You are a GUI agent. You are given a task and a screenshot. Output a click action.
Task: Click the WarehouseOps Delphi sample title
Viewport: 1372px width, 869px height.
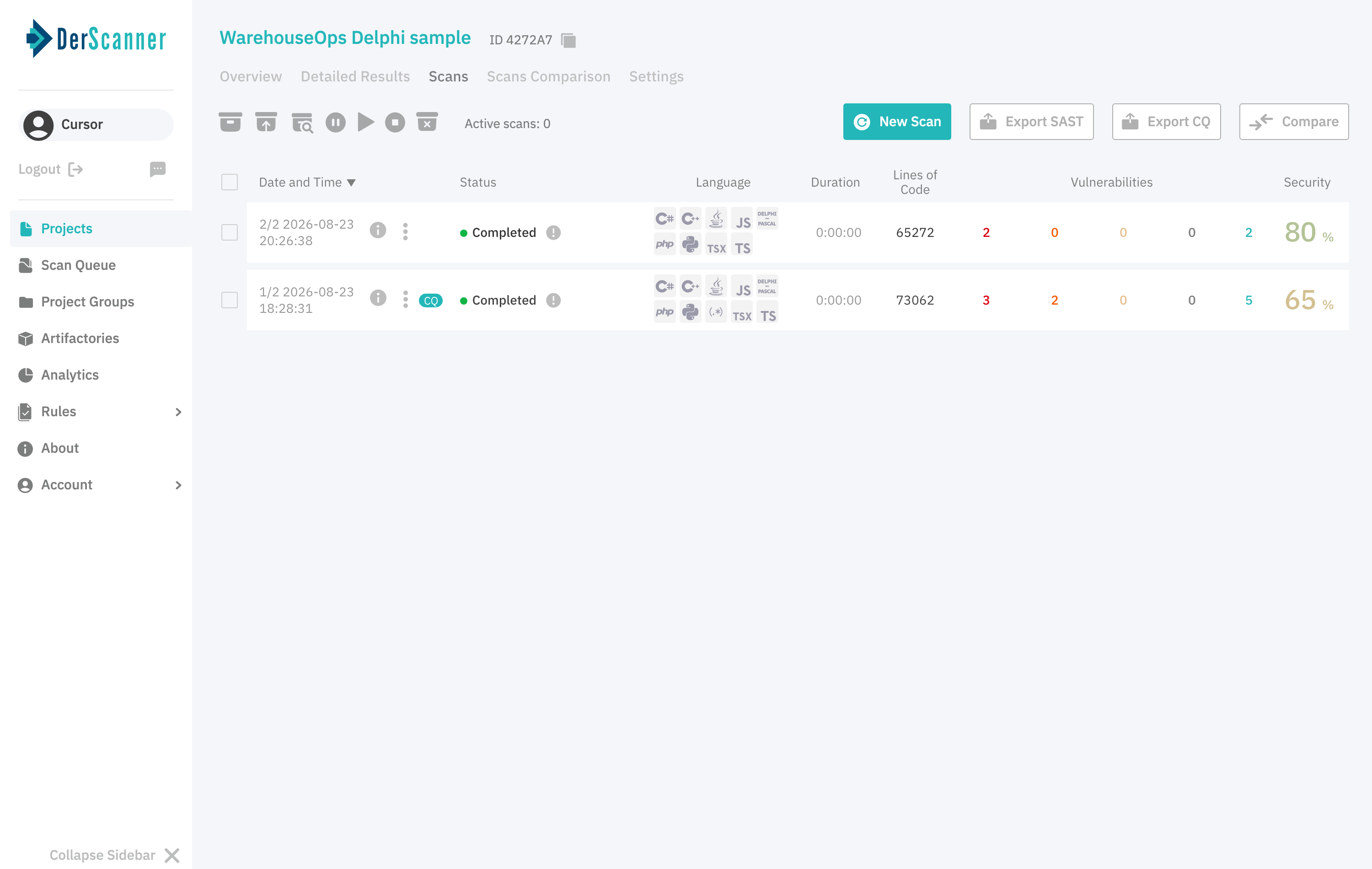[x=345, y=38]
